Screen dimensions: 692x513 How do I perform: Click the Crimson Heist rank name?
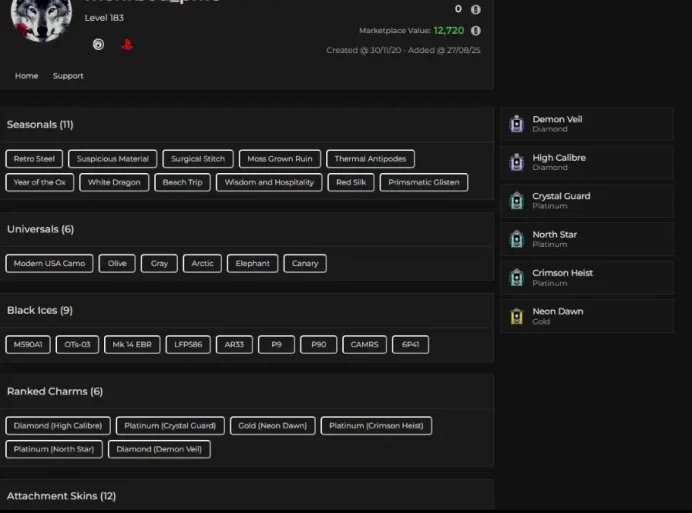coord(562,273)
